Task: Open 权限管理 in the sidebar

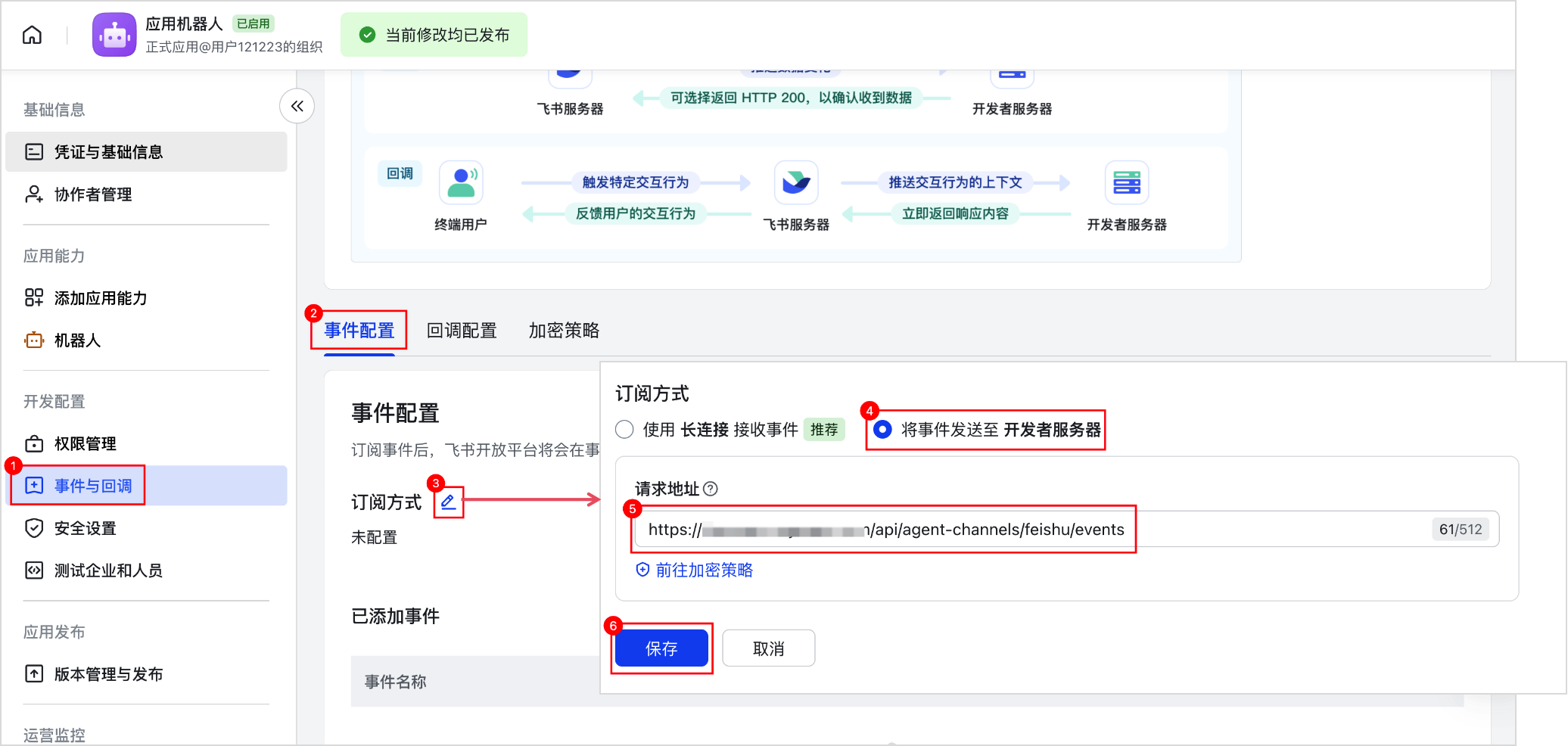Action: [146, 443]
